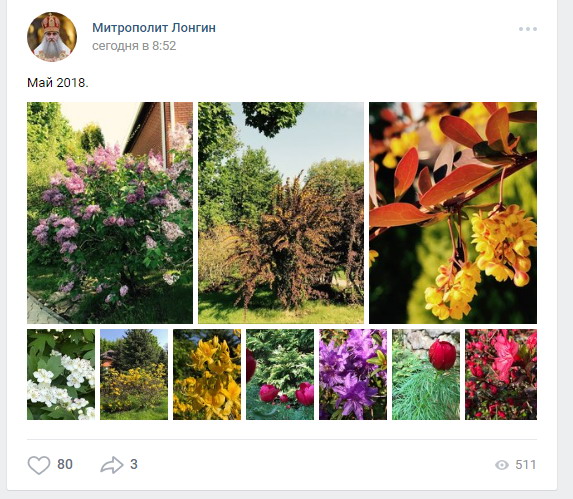Open the purple rhododendron flowers thumbnail
The height and width of the screenshot is (499, 573).
tap(353, 374)
